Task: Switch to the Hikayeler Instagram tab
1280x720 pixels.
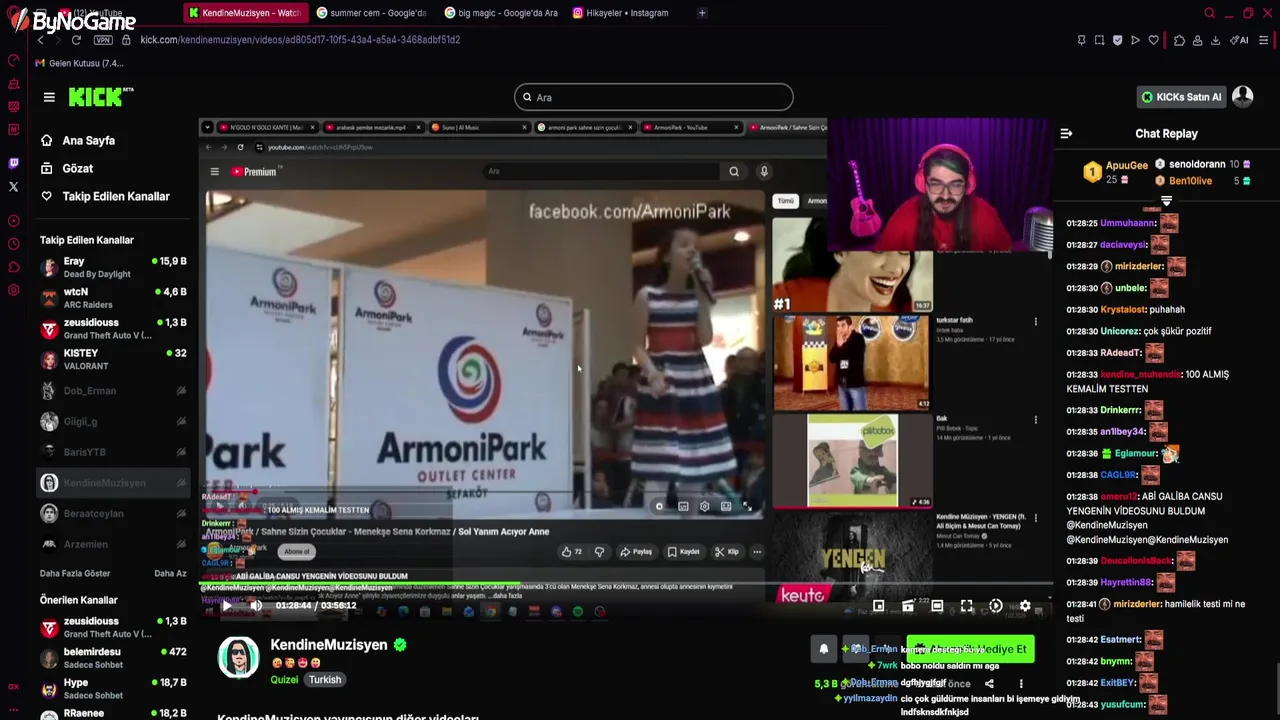Action: (x=621, y=13)
